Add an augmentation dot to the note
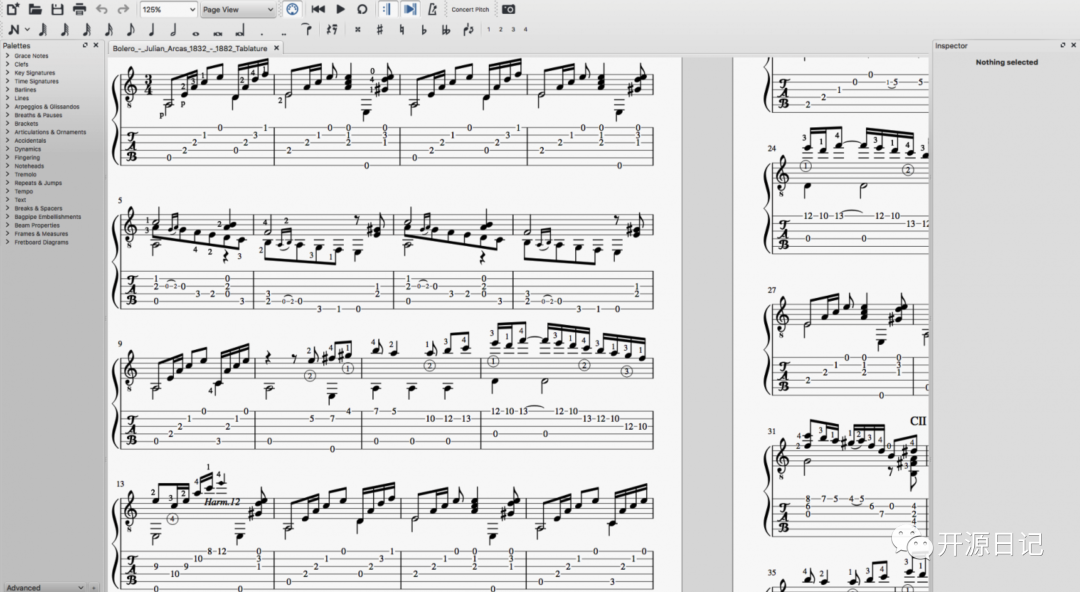 pos(262,34)
